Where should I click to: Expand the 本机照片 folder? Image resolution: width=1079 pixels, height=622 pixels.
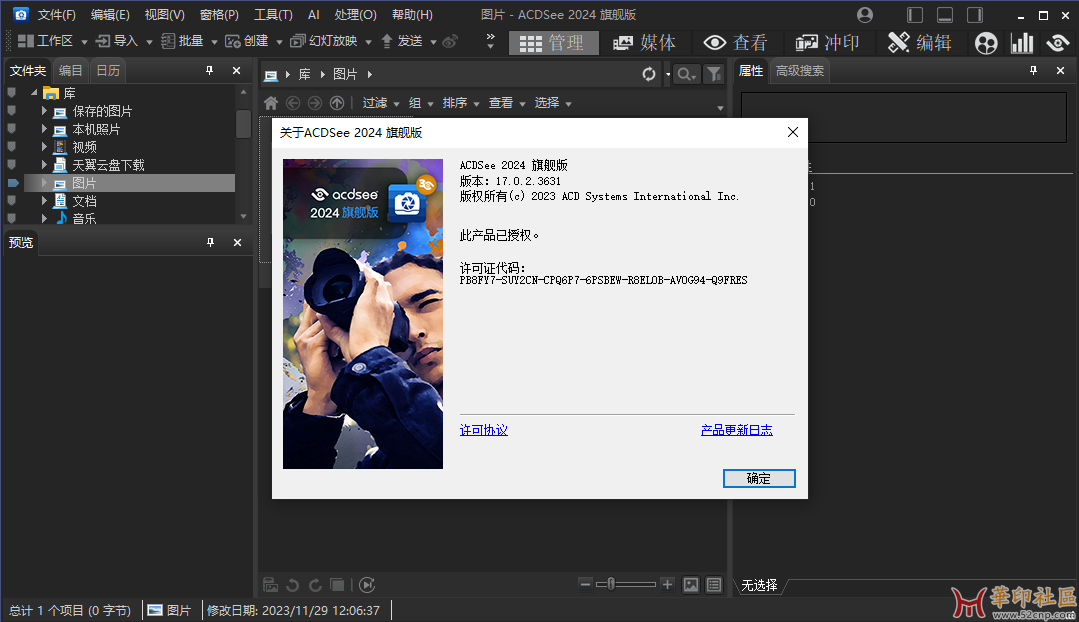click(44, 129)
